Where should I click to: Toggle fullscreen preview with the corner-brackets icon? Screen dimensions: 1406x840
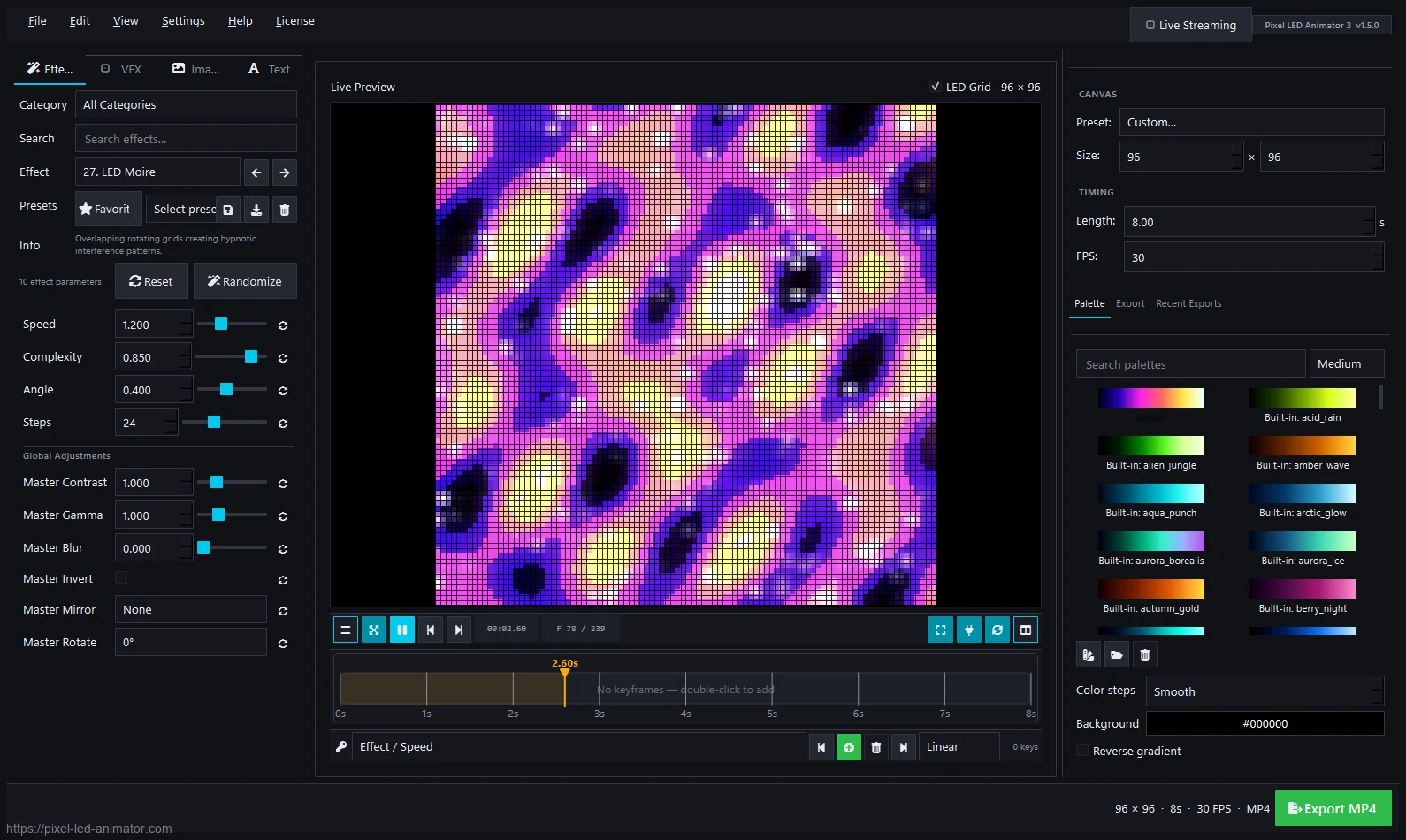pos(941,630)
